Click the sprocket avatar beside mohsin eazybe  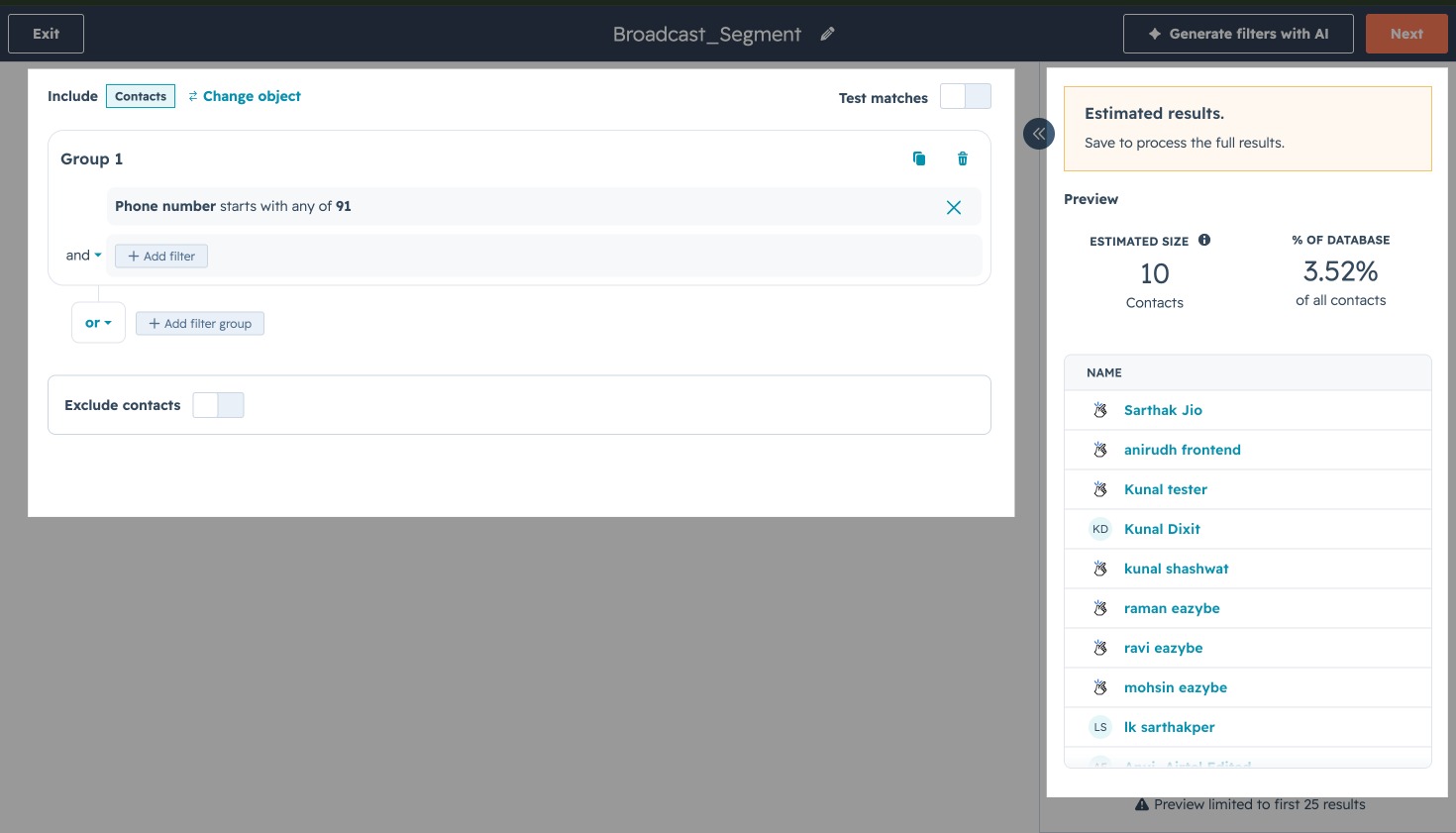1100,687
